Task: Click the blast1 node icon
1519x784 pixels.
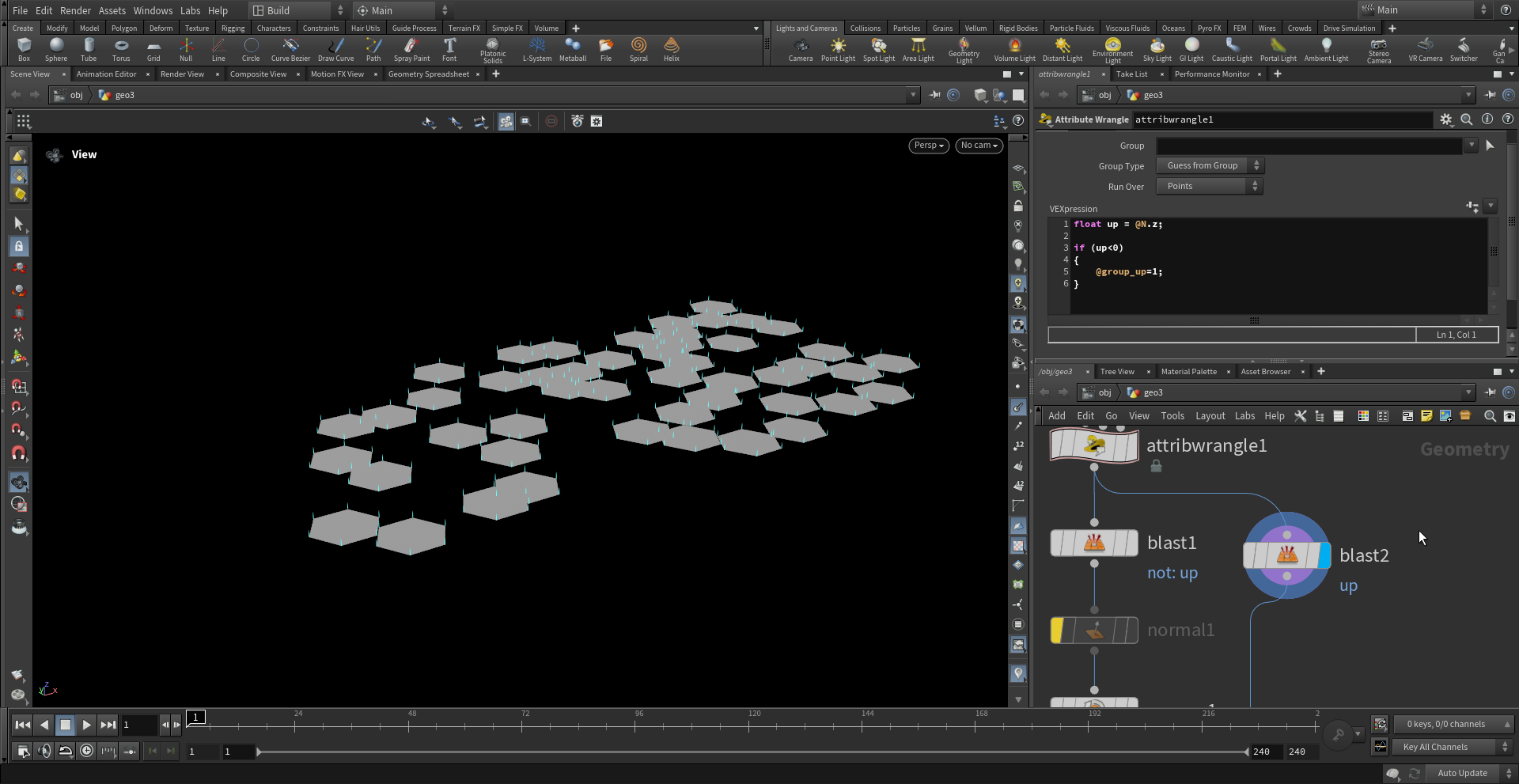Action: click(1094, 543)
